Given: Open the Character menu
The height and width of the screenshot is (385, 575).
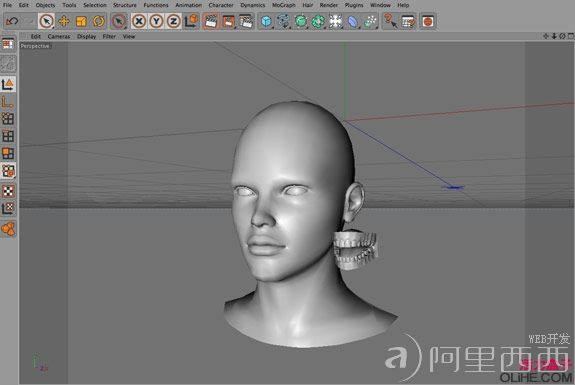Looking at the screenshot, I should [221, 5].
